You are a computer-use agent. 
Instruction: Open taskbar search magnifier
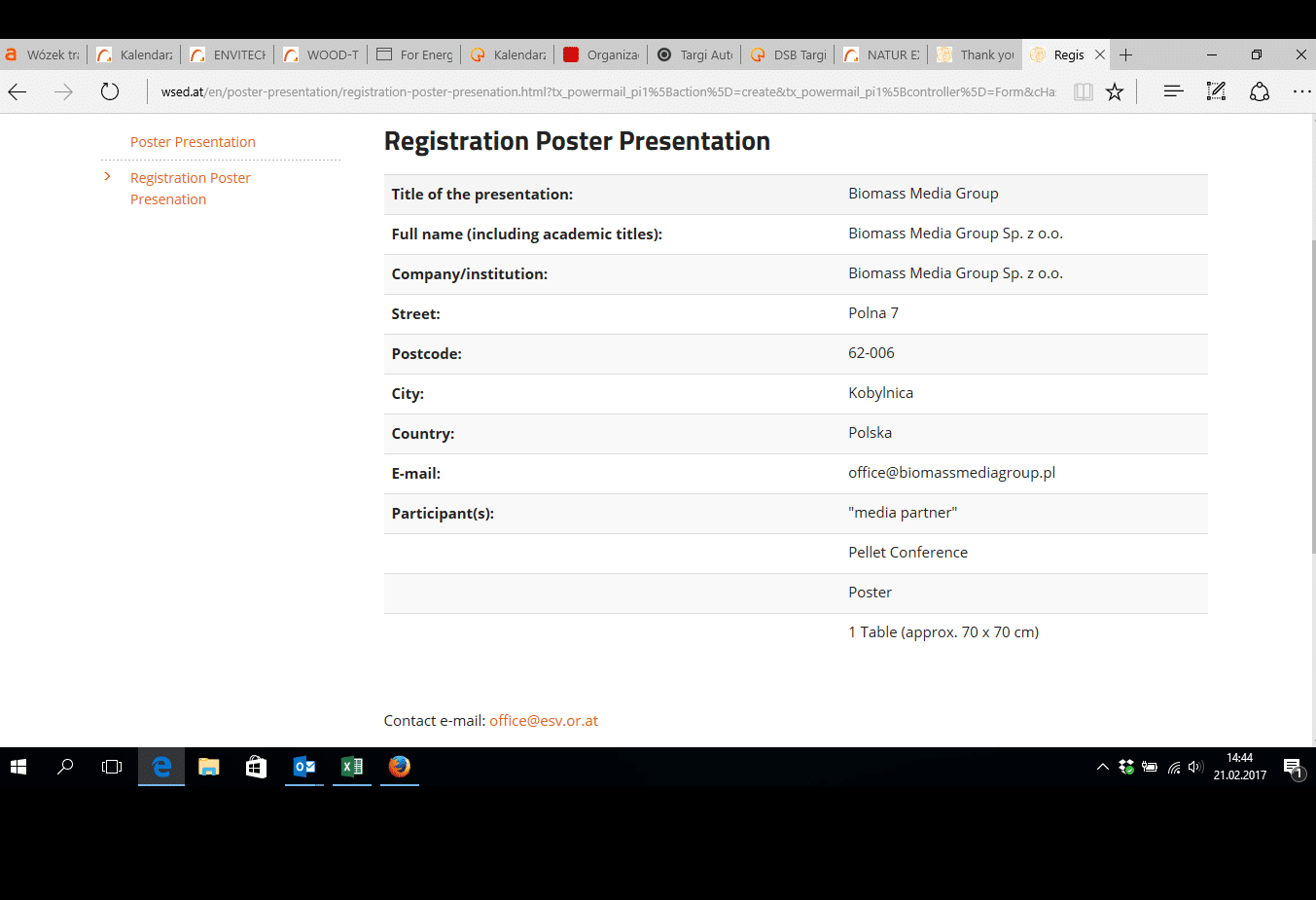click(65, 767)
